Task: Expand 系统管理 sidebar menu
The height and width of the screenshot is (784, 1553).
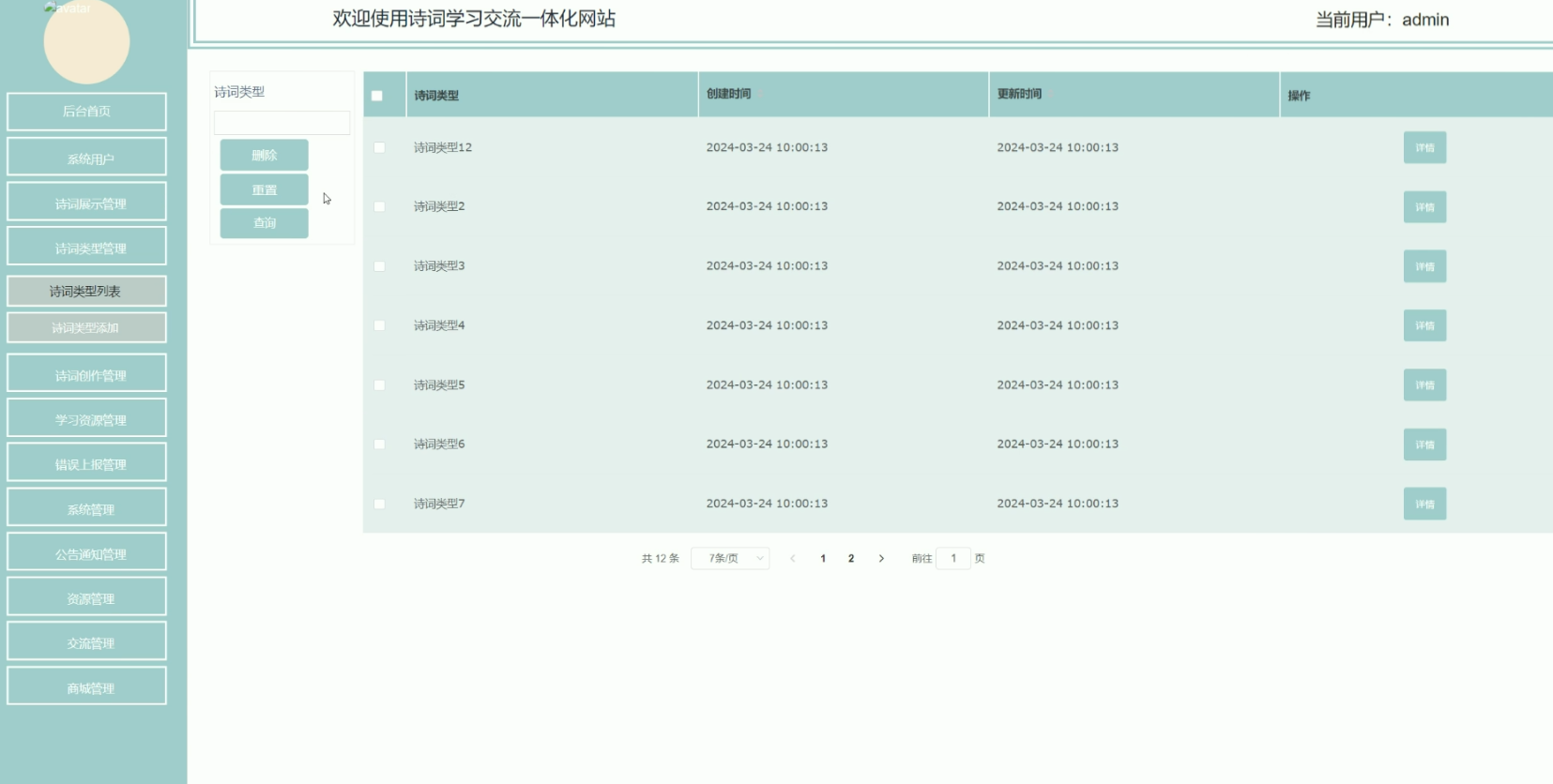Action: tap(87, 507)
